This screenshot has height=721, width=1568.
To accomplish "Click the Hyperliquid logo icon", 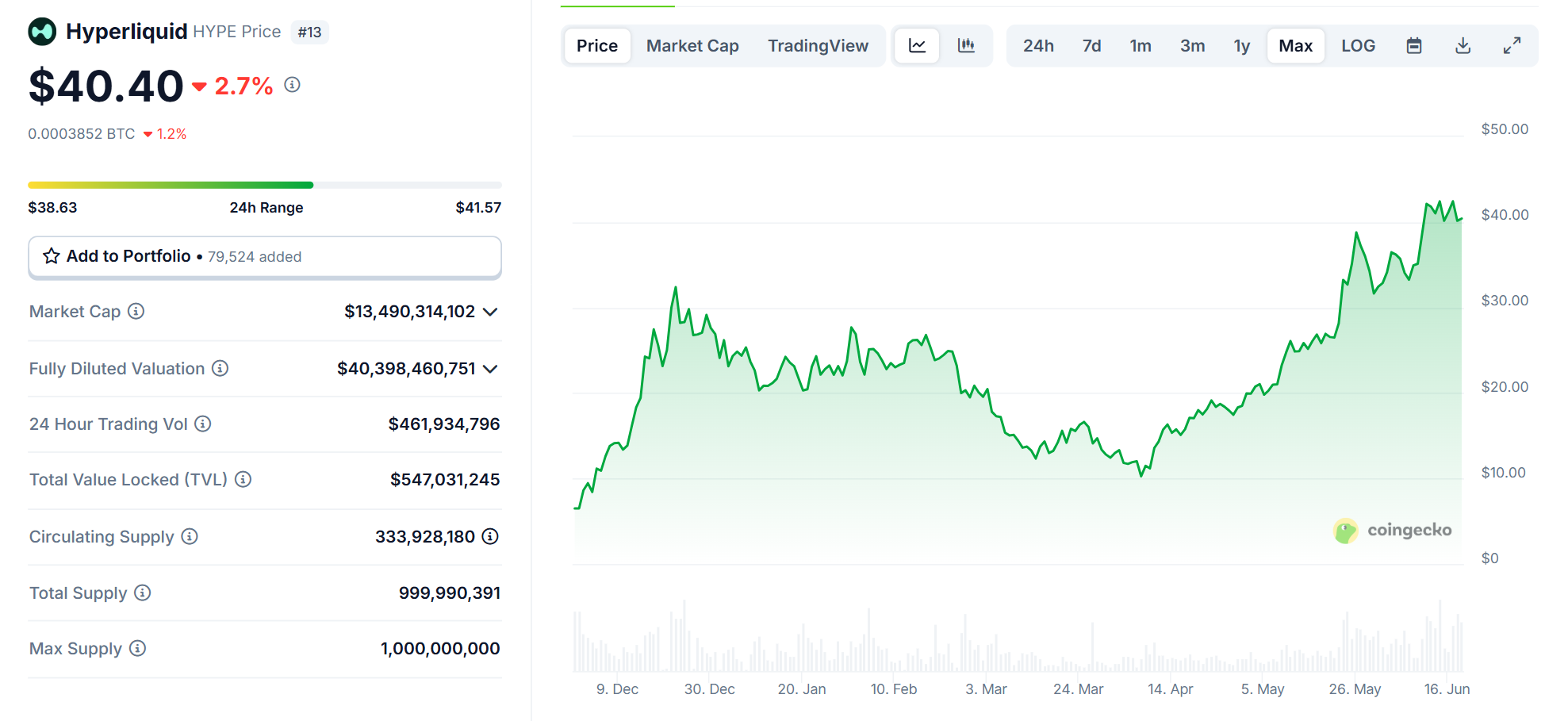I will [42, 32].
